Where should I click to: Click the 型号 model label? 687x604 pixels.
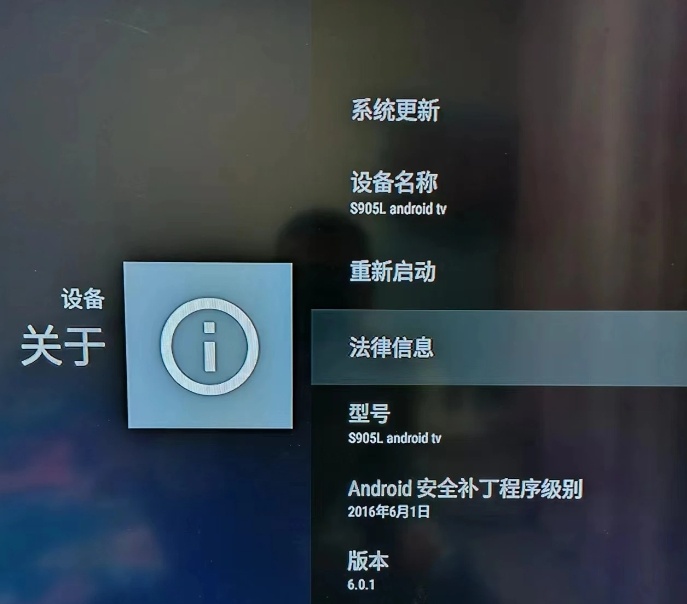pos(369,413)
